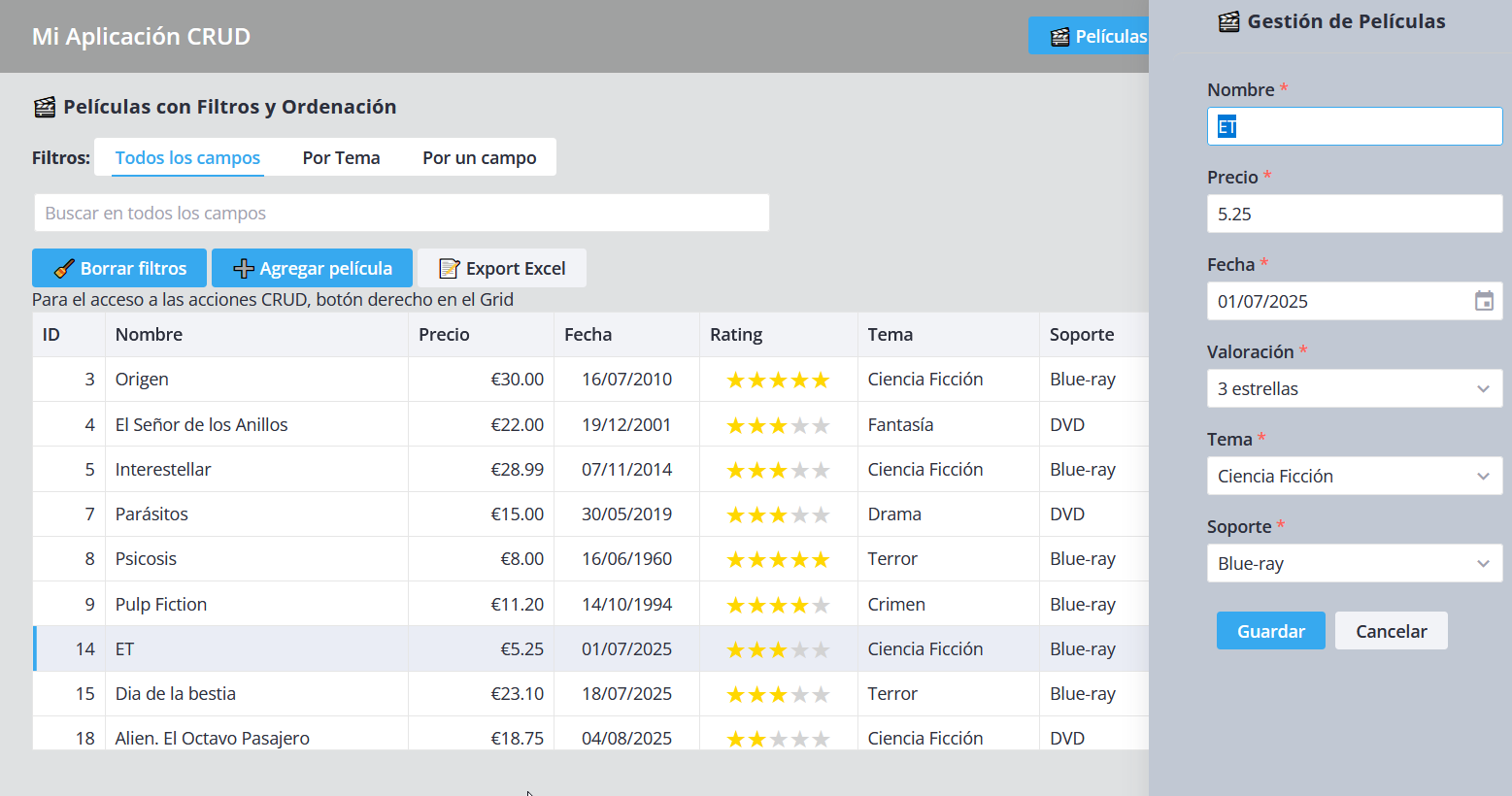Screen dimensions: 1512x796
Task: Click the Export Excel button
Action: point(501,268)
